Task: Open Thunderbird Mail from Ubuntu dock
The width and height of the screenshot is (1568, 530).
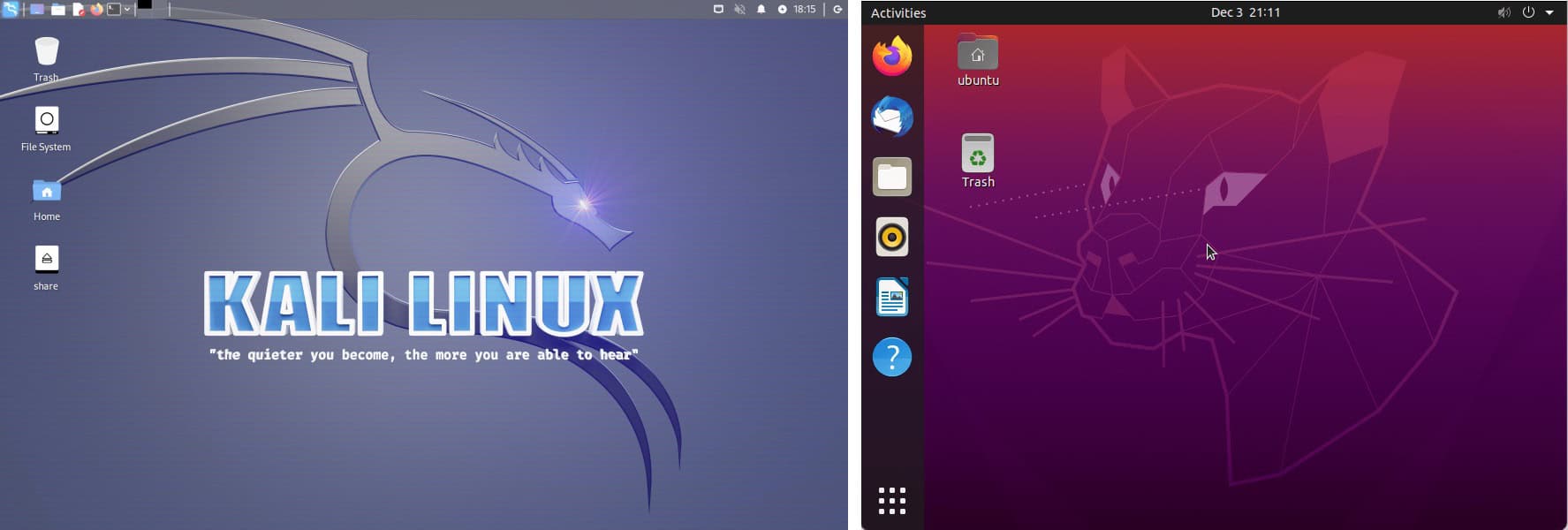Action: [x=892, y=117]
